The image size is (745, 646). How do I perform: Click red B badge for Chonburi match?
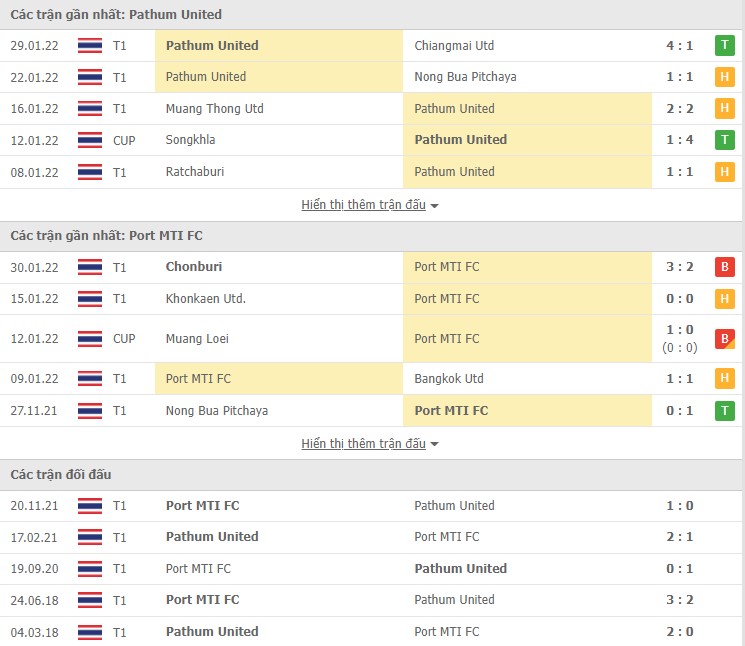pyautogui.click(x=724, y=267)
